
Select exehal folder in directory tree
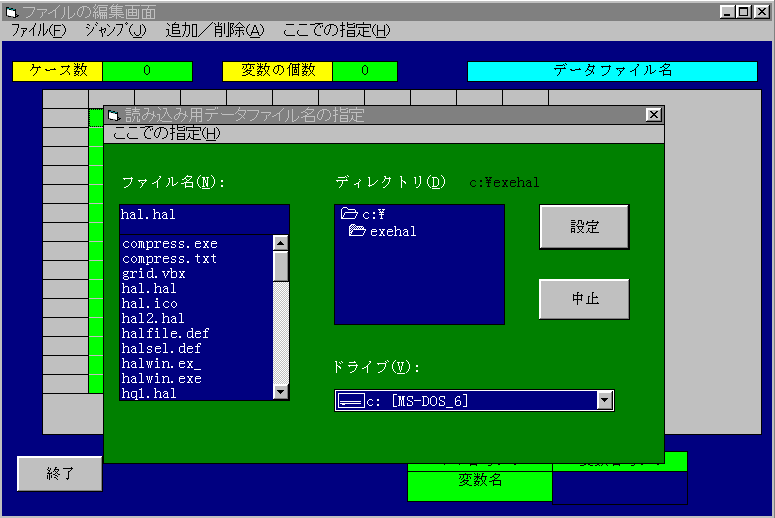383,231
